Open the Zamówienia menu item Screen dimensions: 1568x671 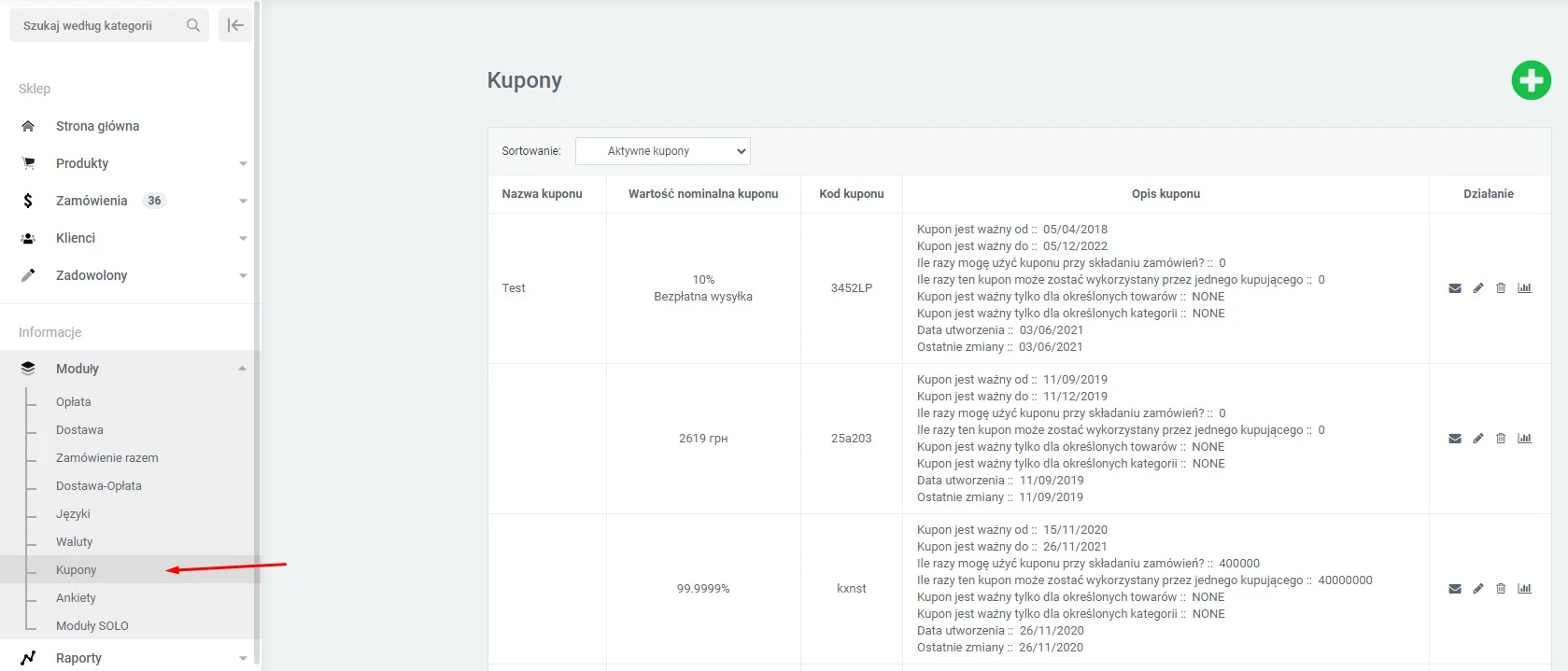[x=92, y=201]
